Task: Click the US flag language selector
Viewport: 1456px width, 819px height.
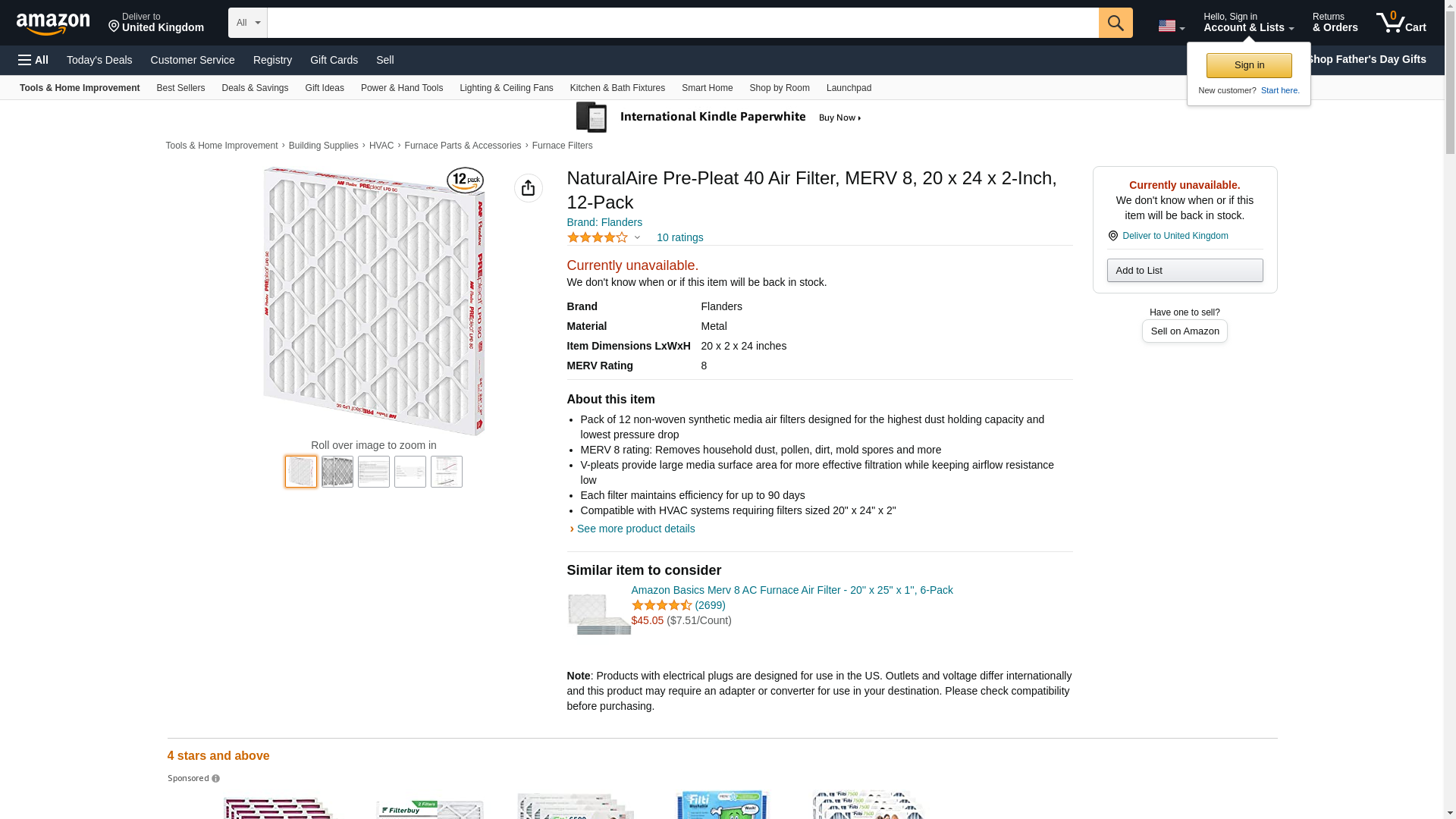Action: point(1170,26)
